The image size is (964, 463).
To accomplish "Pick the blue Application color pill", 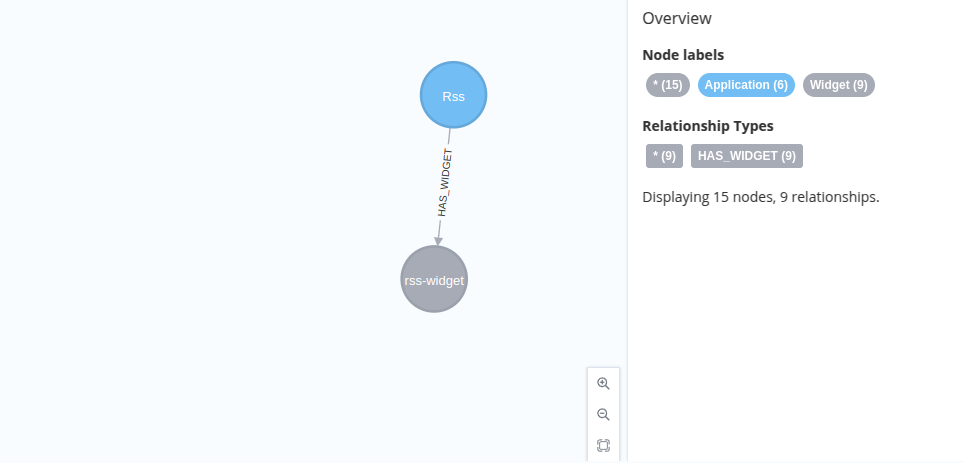I will (746, 85).
